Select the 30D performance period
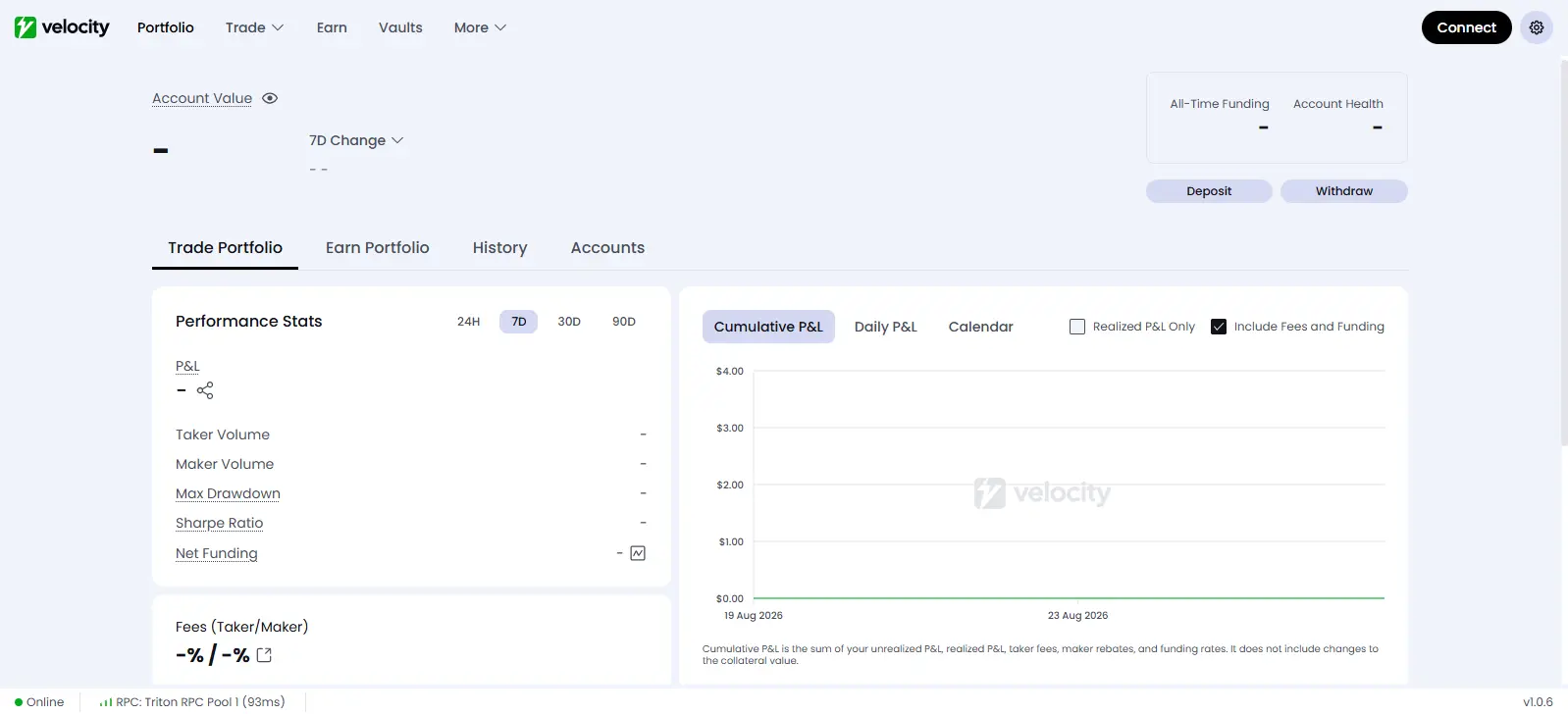Viewport: 1568px width, 715px height. tap(569, 322)
